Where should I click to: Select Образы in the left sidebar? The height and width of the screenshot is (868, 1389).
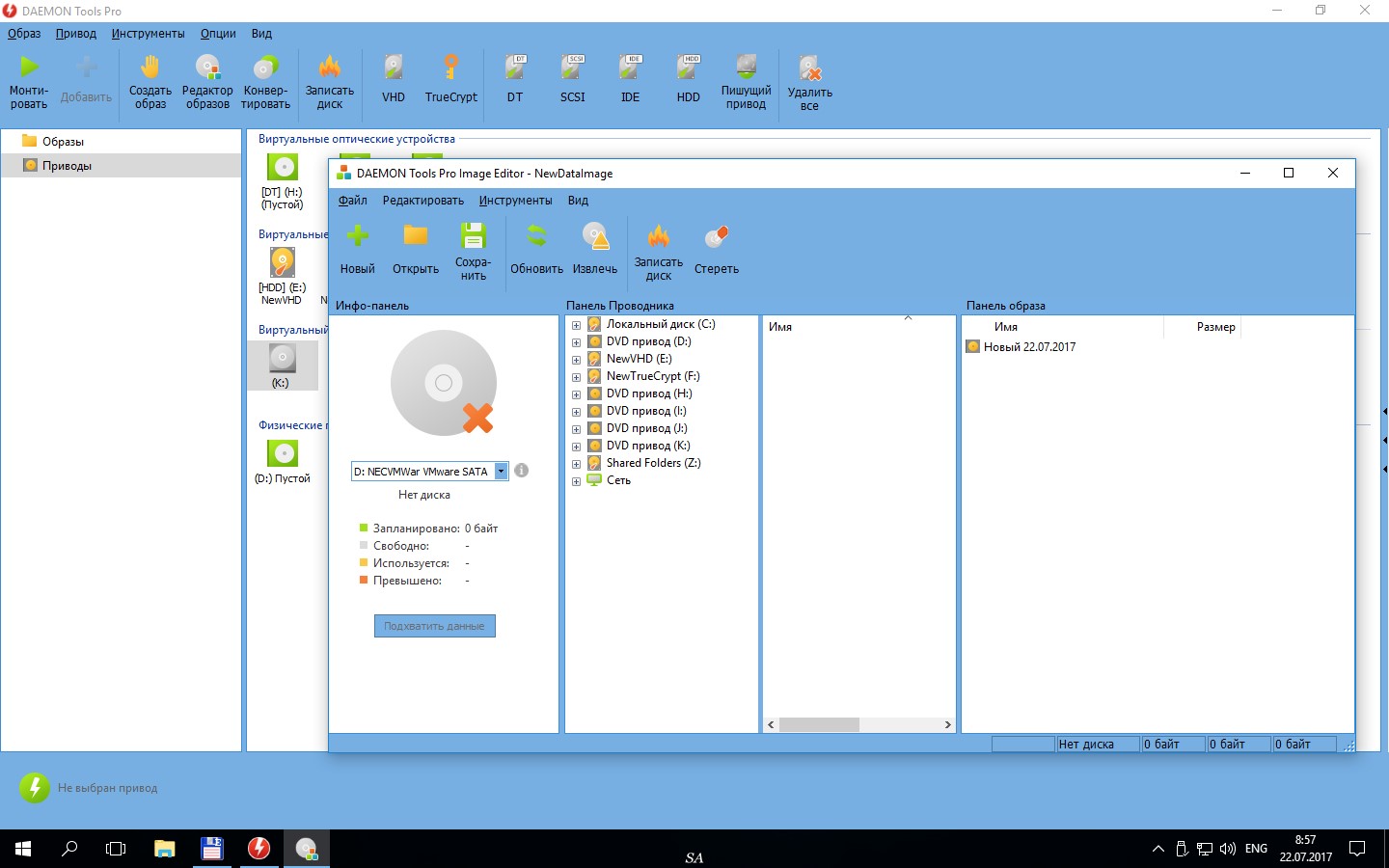coord(63,142)
